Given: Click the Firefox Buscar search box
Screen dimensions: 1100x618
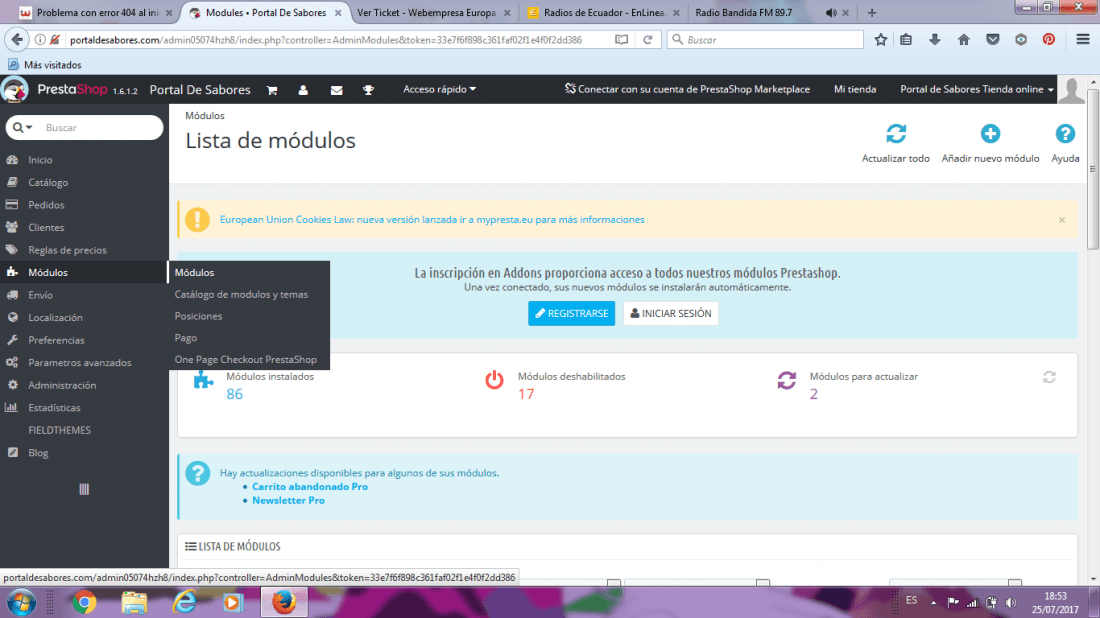Looking at the screenshot, I should click(x=765, y=40).
